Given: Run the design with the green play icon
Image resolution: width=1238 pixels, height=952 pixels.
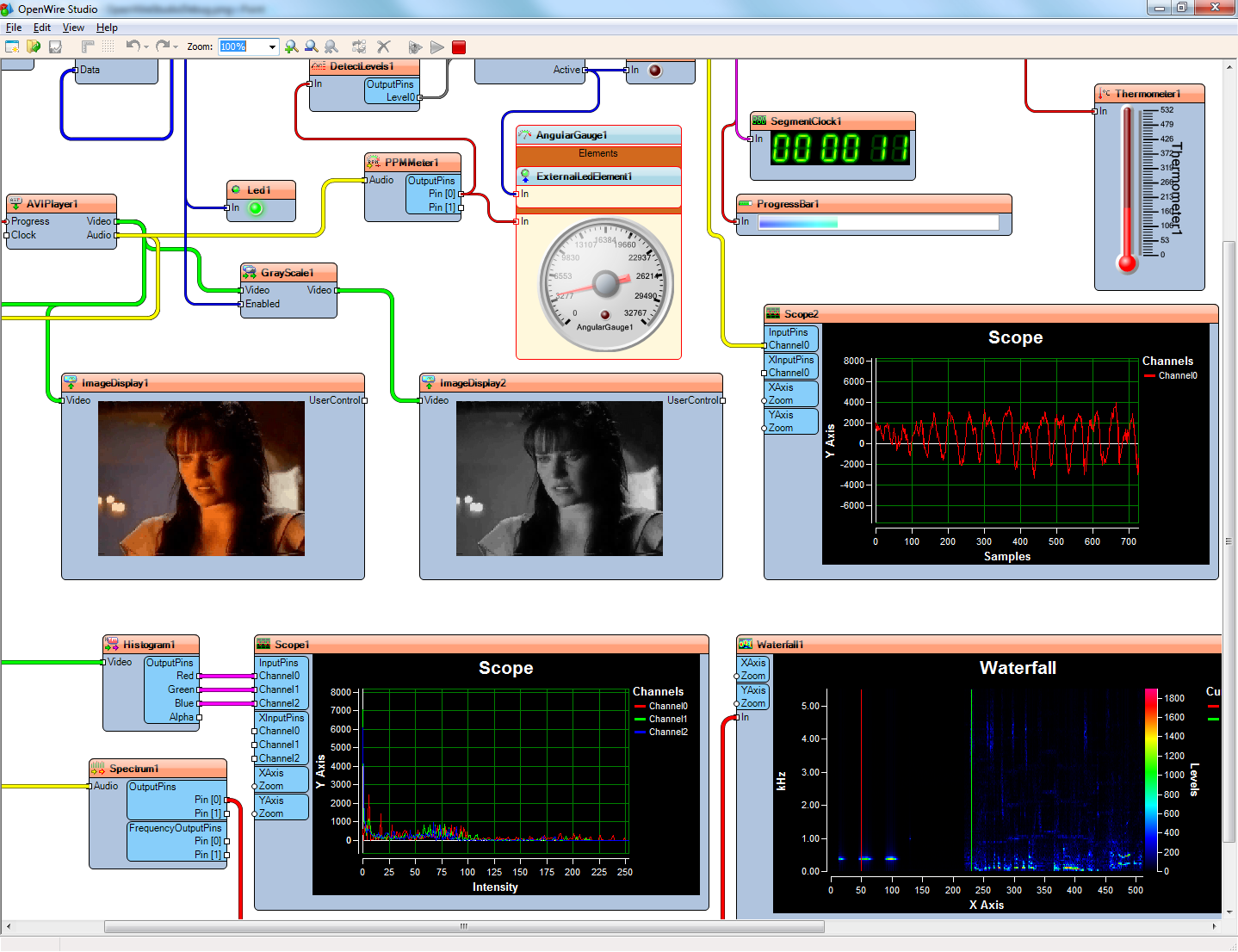Looking at the screenshot, I should [x=436, y=47].
